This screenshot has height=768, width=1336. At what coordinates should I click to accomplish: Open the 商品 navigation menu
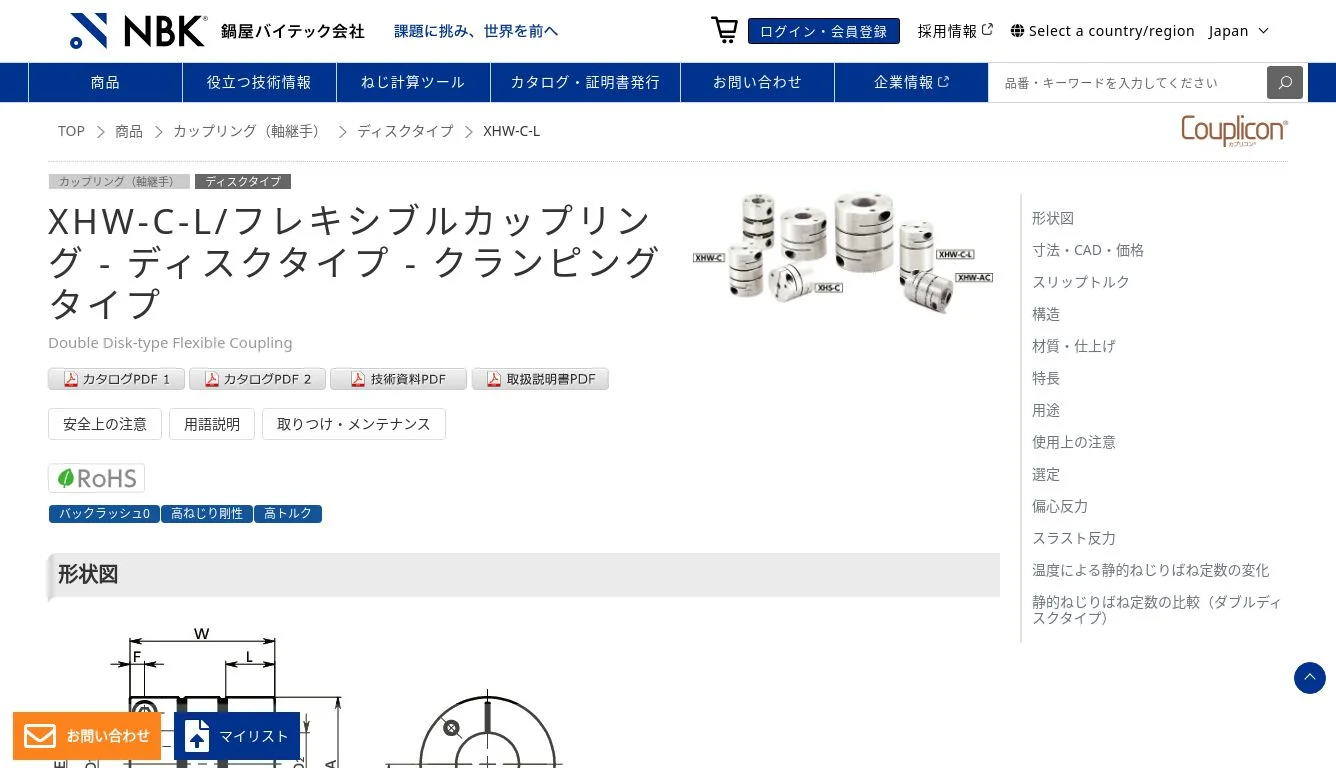[x=105, y=82]
